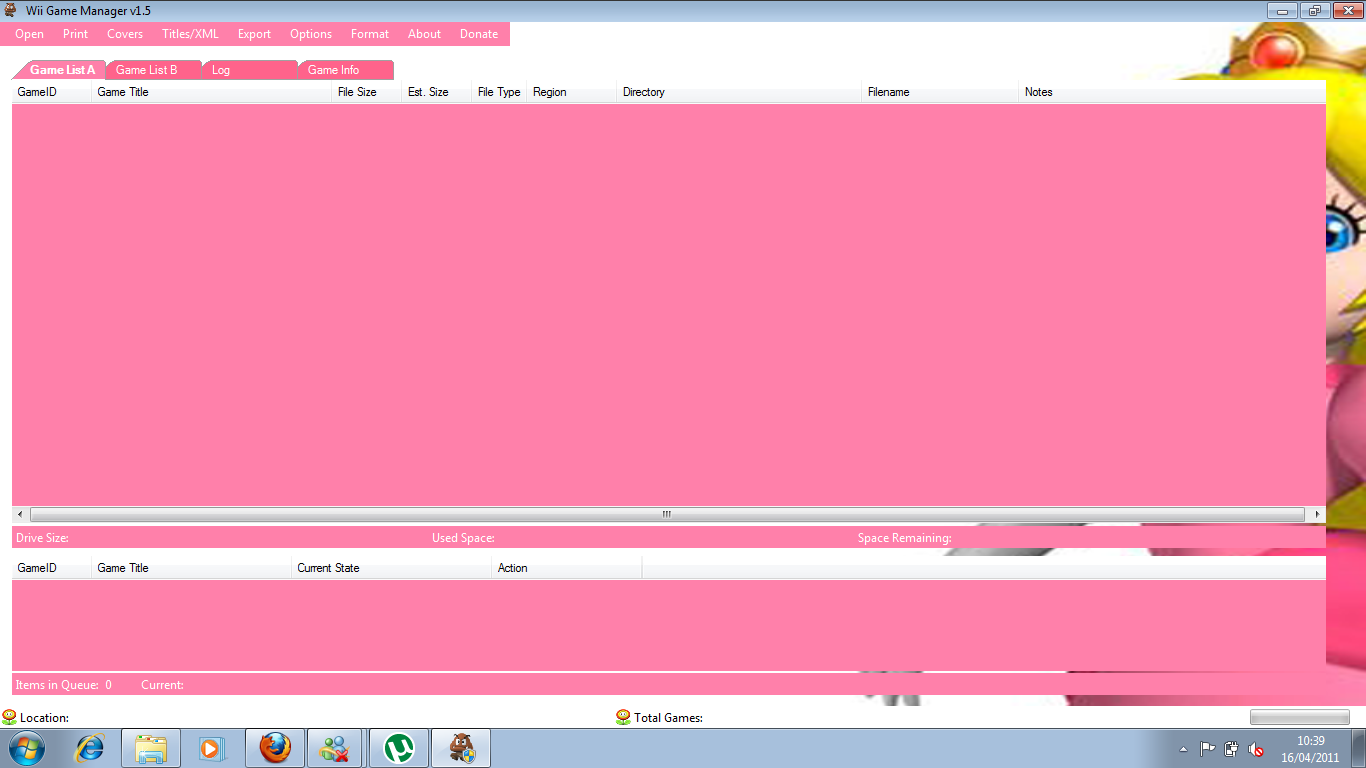Switch to uTorrent on the taskbar
Viewport: 1366px width, 768px height.
coord(399,748)
